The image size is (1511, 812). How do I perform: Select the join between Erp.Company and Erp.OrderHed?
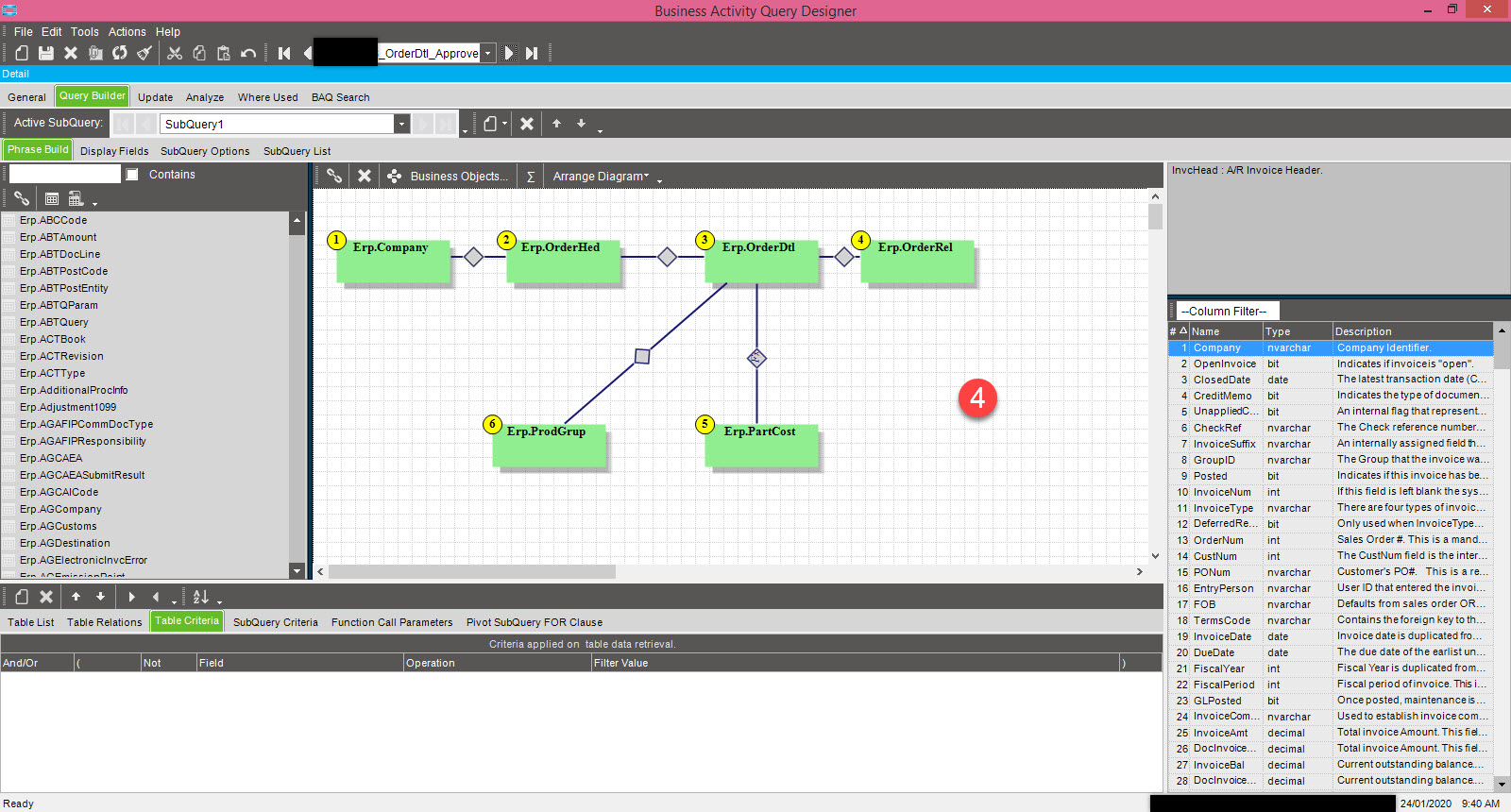click(474, 257)
